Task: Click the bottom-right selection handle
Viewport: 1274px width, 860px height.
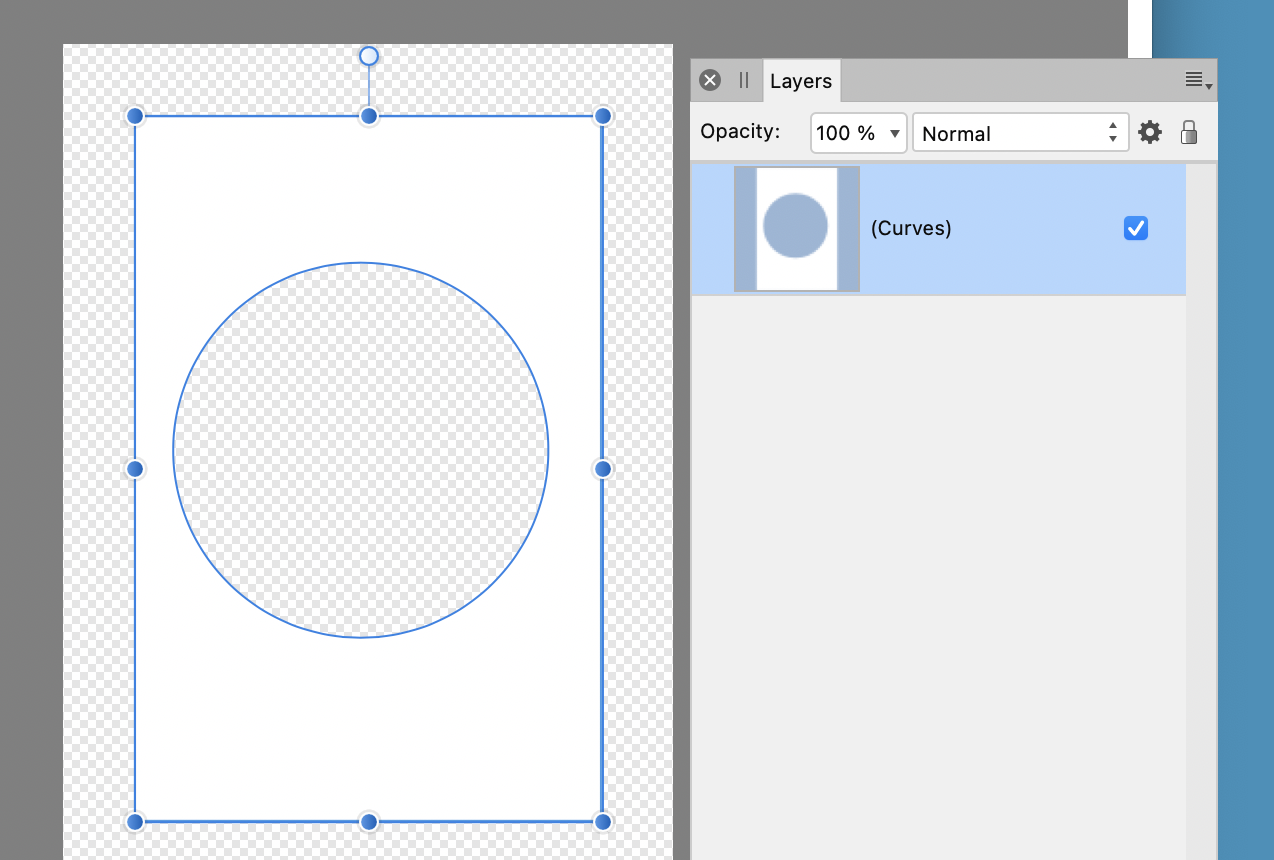Action: [x=603, y=822]
